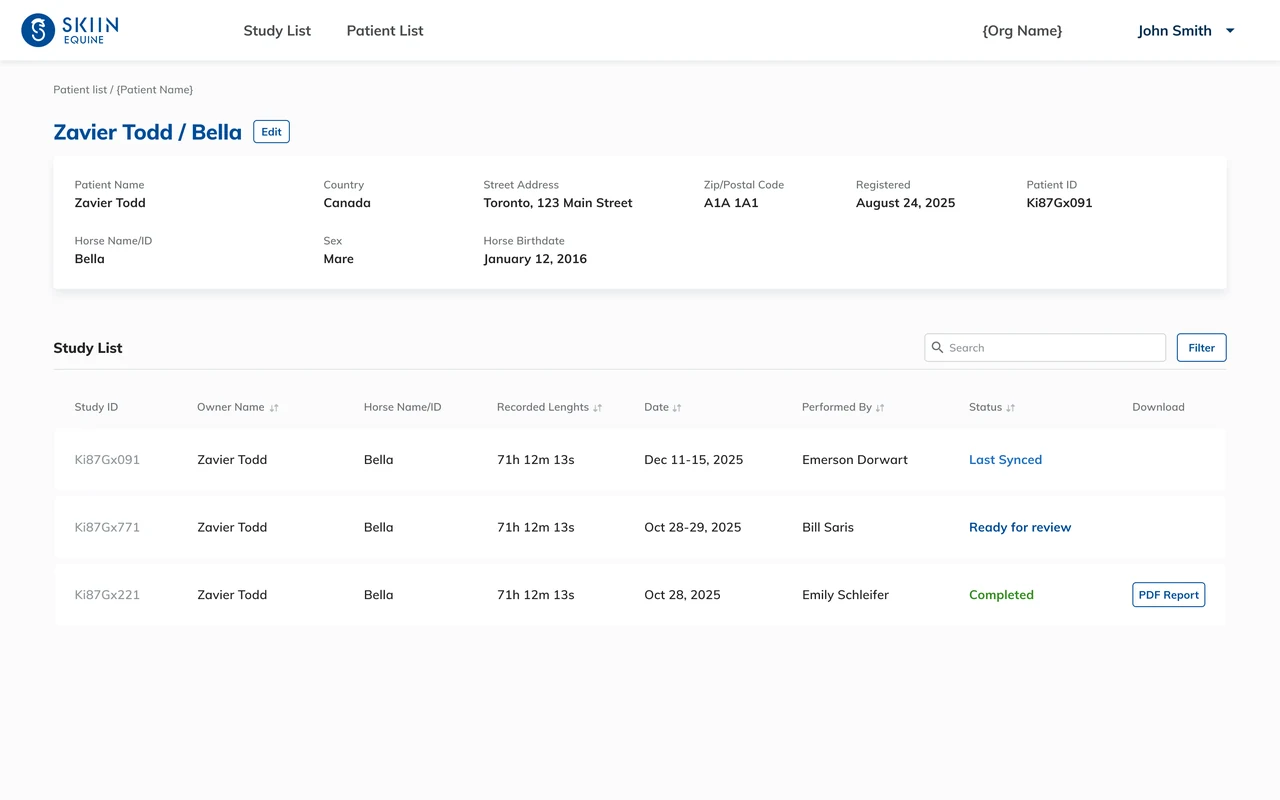1280x800 pixels.
Task: Click date Oct 28-29, 2025
Action: pyautogui.click(x=692, y=527)
